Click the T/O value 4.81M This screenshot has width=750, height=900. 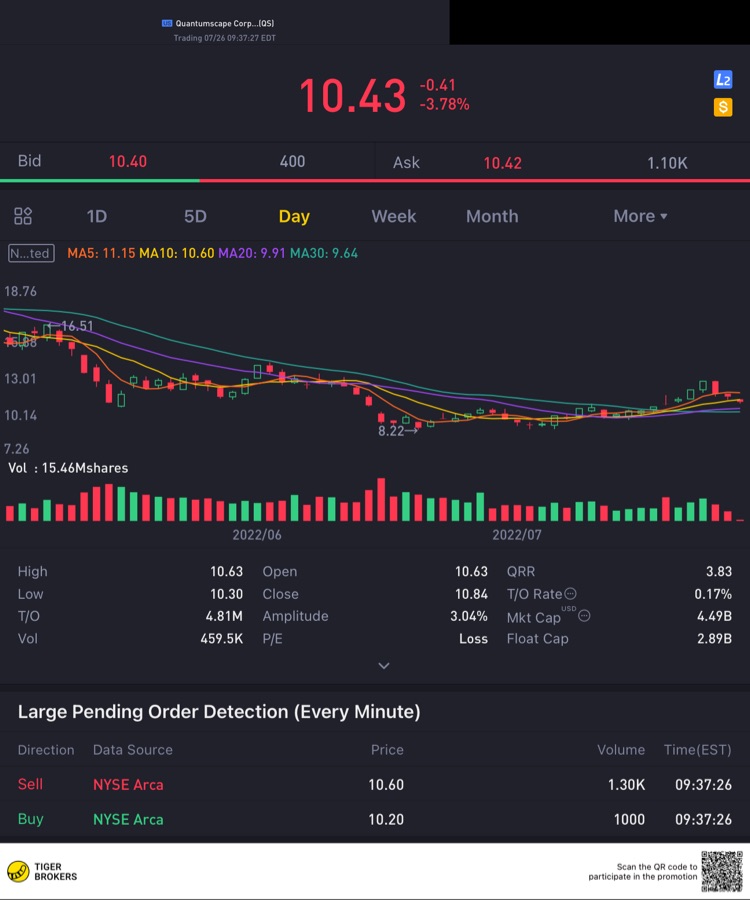coord(224,616)
